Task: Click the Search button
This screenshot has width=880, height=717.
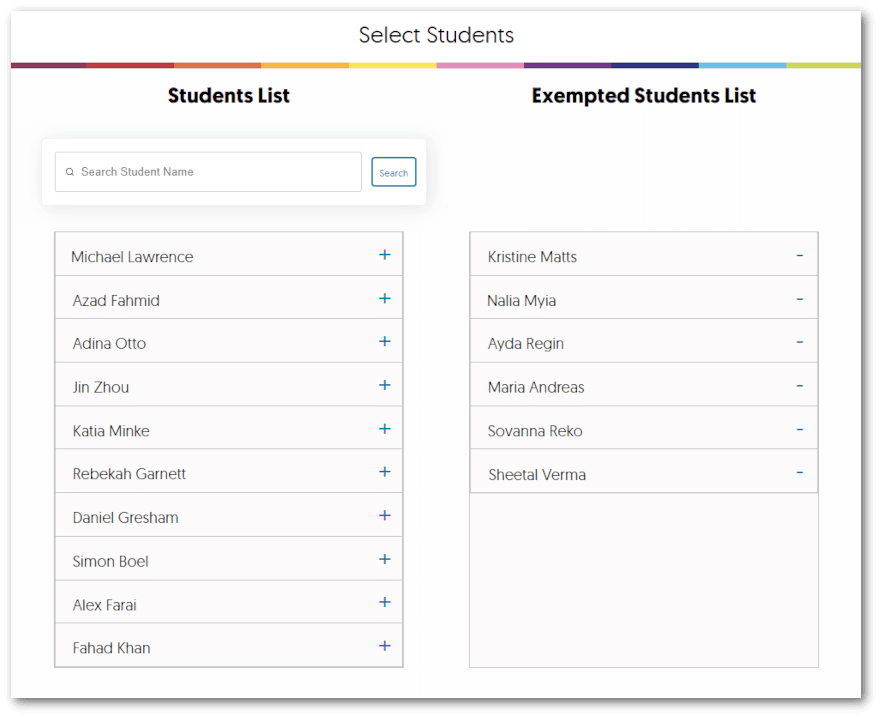Action: coord(393,172)
